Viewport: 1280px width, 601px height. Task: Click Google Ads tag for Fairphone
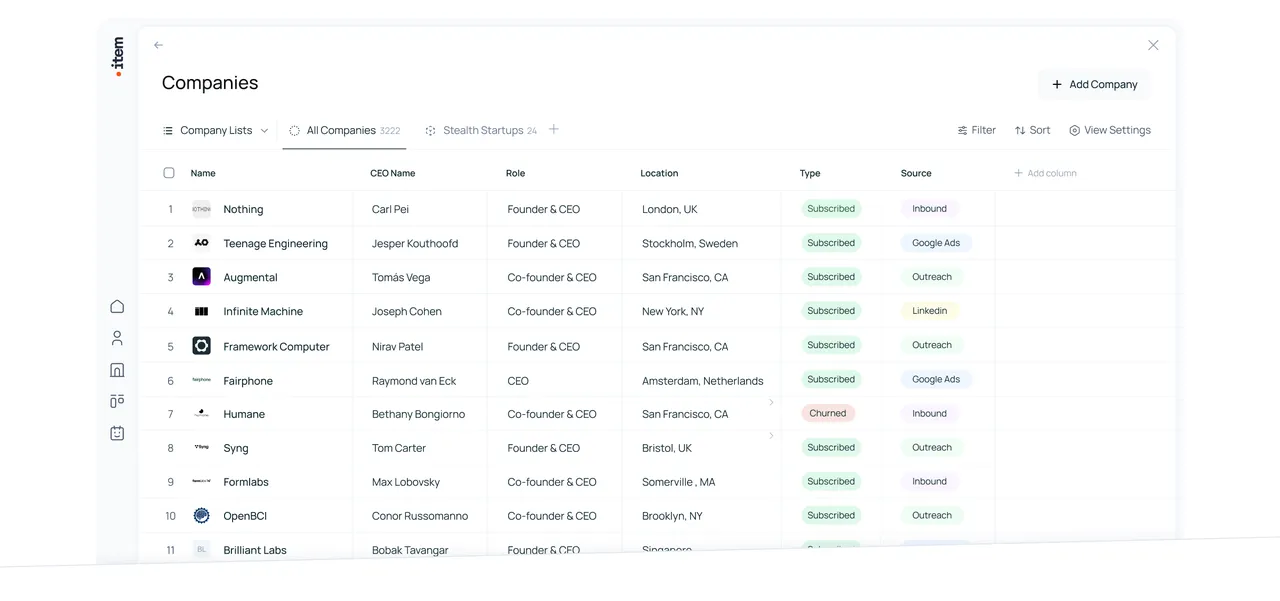[x=936, y=380]
